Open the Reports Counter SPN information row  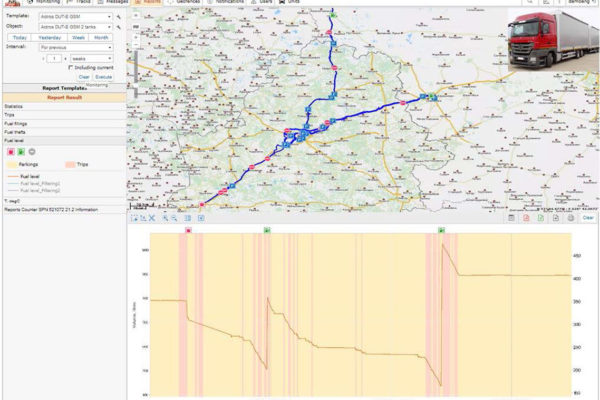click(64, 210)
